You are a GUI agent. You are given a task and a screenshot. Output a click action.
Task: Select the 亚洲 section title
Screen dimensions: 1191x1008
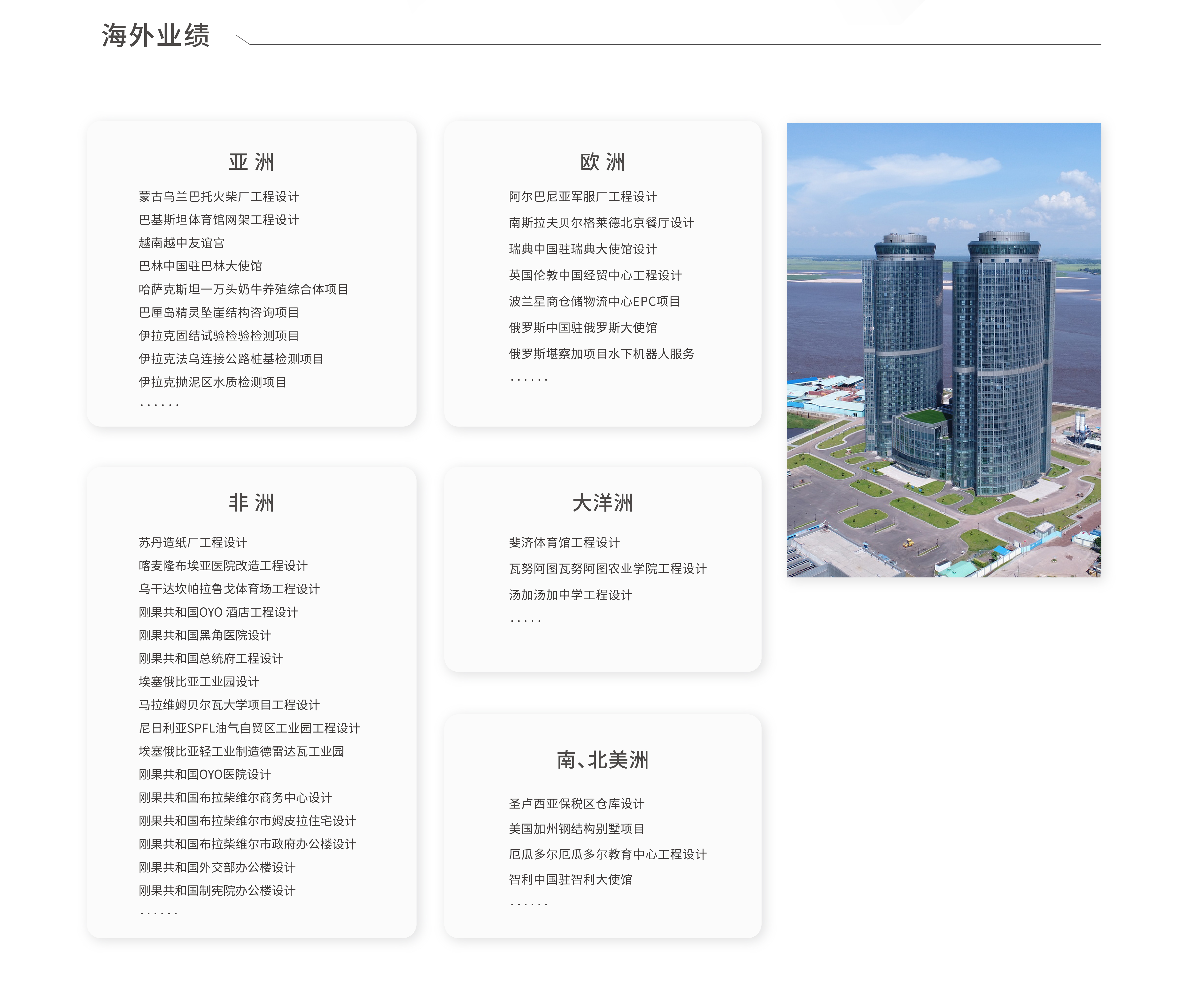(x=251, y=162)
